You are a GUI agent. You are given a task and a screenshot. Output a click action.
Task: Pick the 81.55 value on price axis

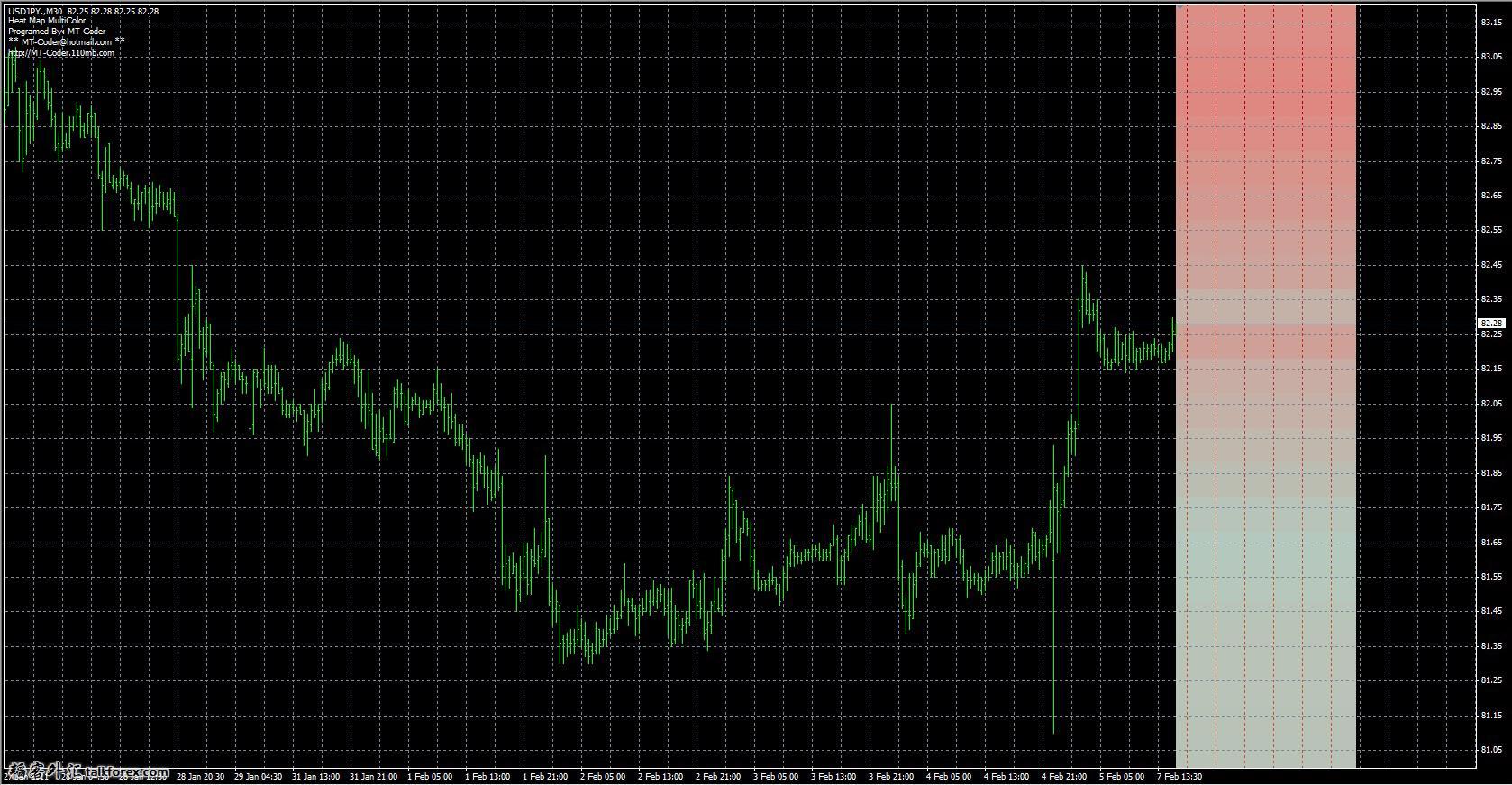[x=1491, y=576]
